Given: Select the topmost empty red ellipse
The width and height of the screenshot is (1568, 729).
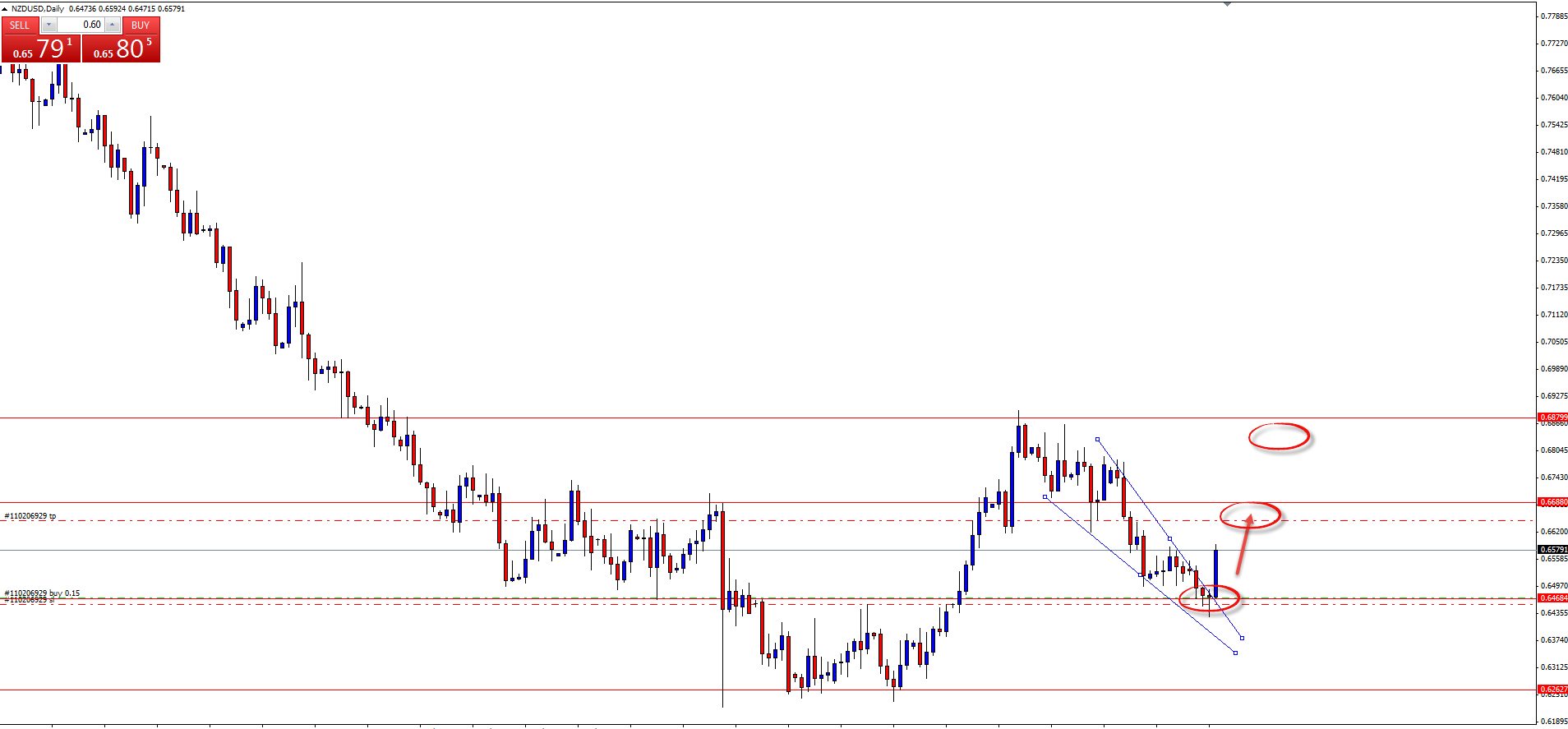Looking at the screenshot, I should (x=1279, y=436).
